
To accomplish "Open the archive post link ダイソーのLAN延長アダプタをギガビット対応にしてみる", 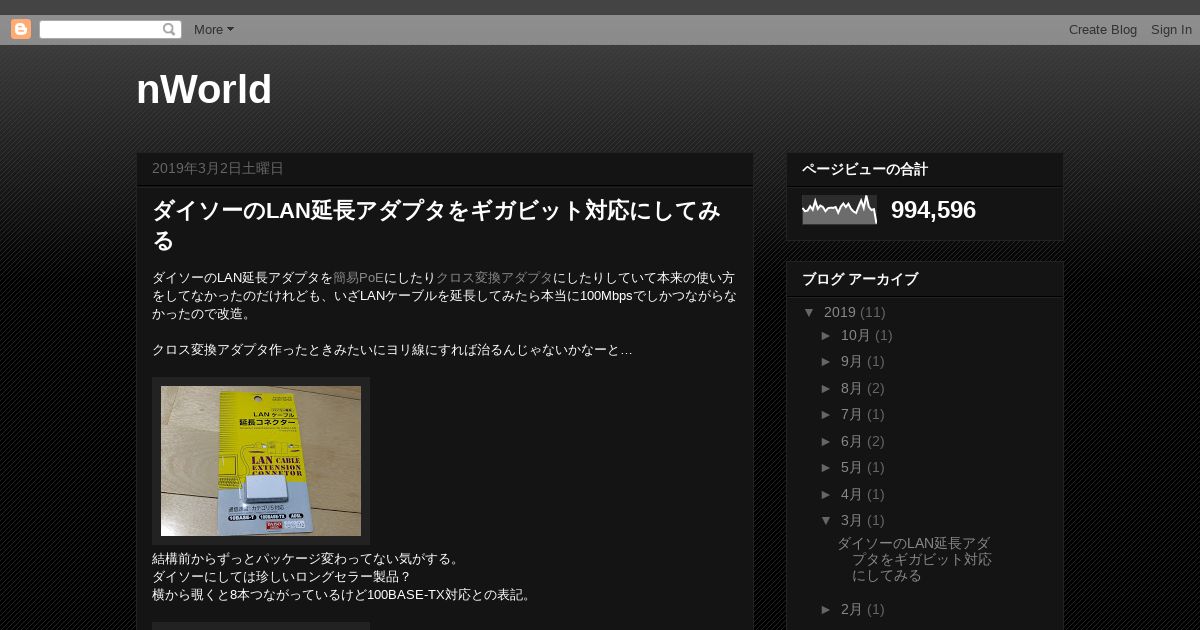I will (914, 559).
